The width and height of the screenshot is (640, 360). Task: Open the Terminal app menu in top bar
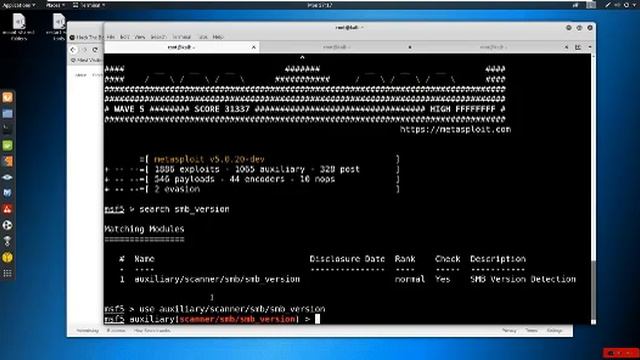coord(89,5)
